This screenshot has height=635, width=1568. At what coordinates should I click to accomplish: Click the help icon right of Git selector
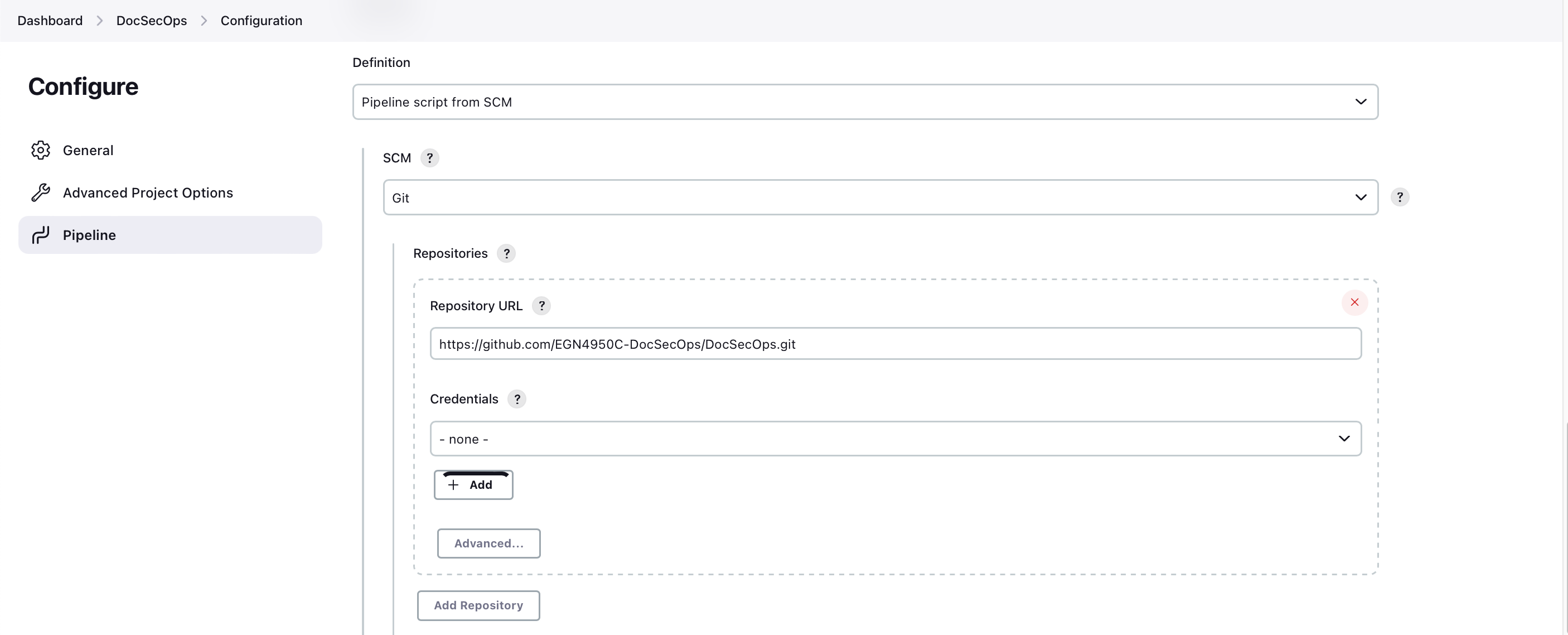point(1401,197)
